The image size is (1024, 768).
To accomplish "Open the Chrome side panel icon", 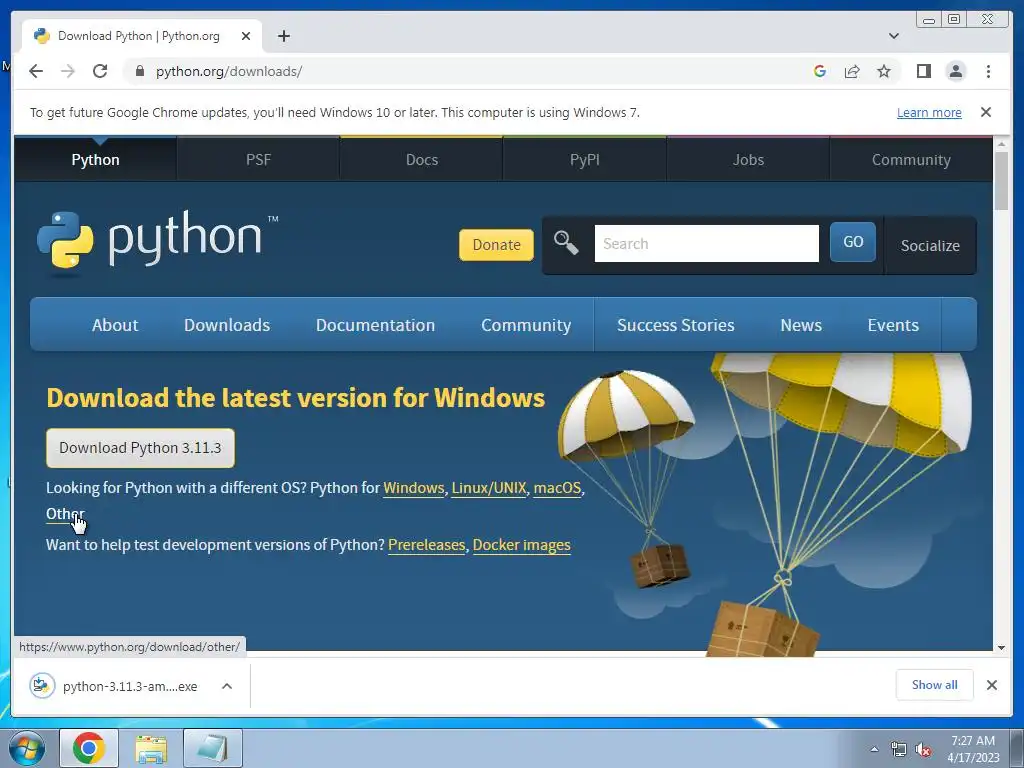I will click(x=923, y=71).
